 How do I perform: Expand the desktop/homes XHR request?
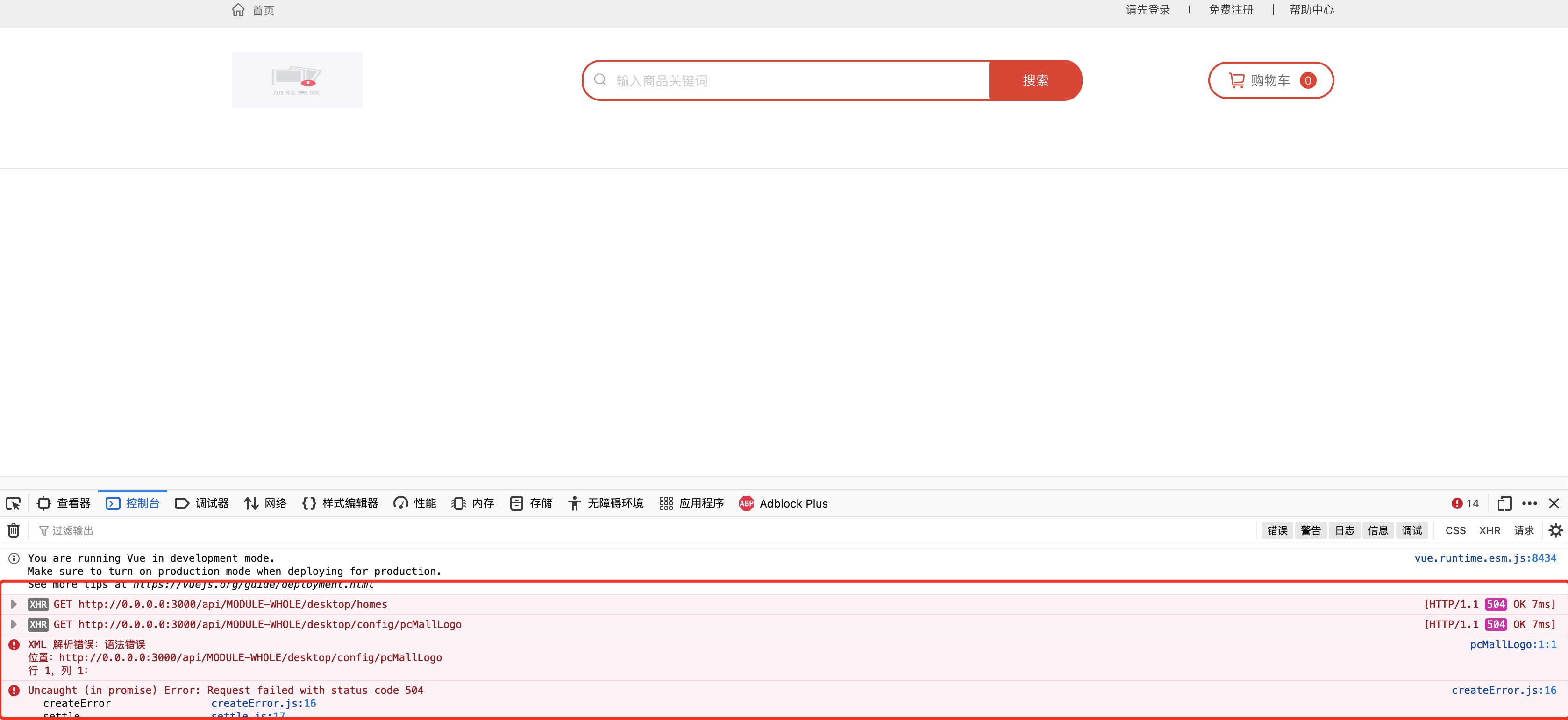[14, 605]
